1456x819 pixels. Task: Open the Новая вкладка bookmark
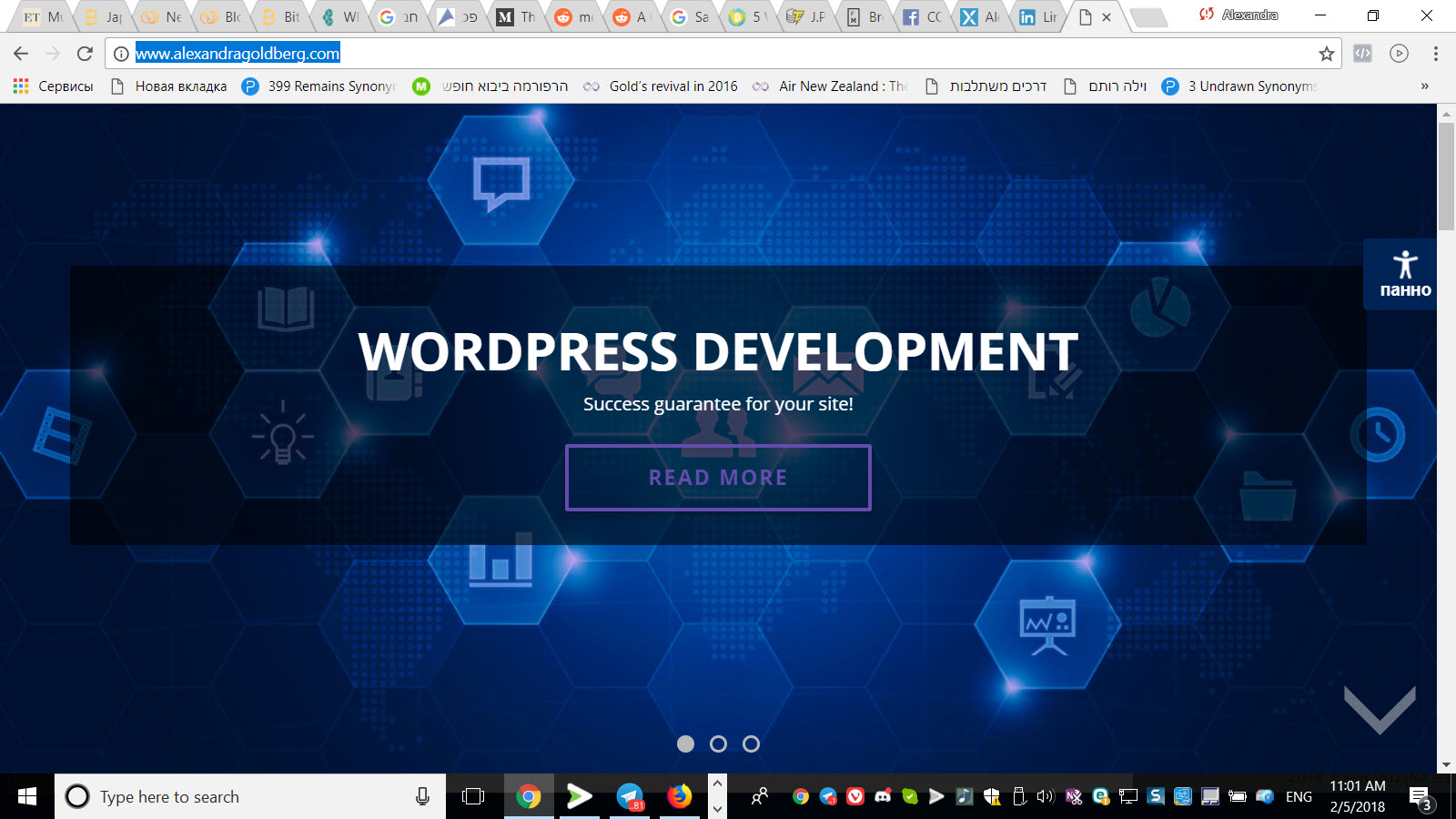(x=168, y=86)
